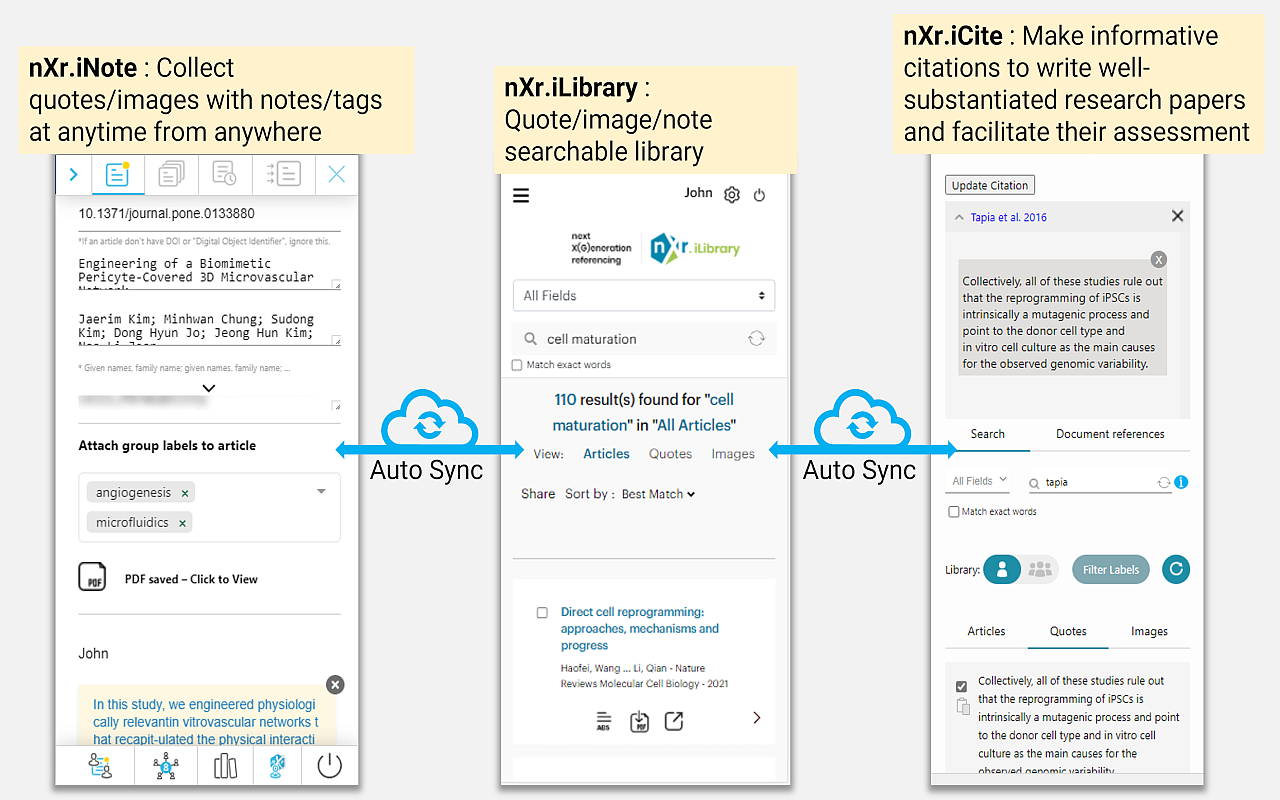Click search magnifier icon in iLibrary
Viewport: 1280px width, 800px height.
(x=529, y=339)
